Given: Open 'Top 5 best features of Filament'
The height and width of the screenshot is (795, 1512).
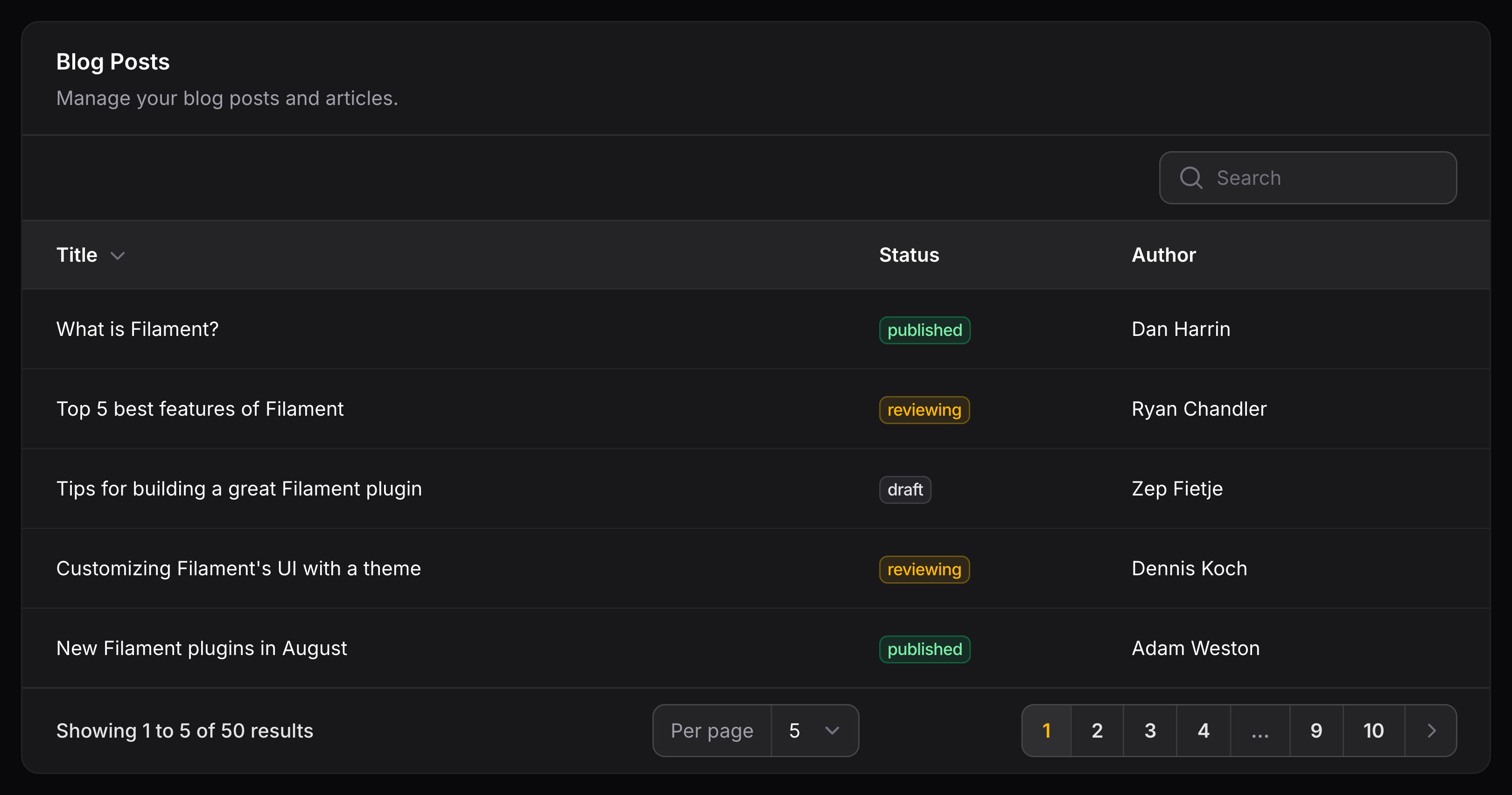Looking at the screenshot, I should coord(200,409).
